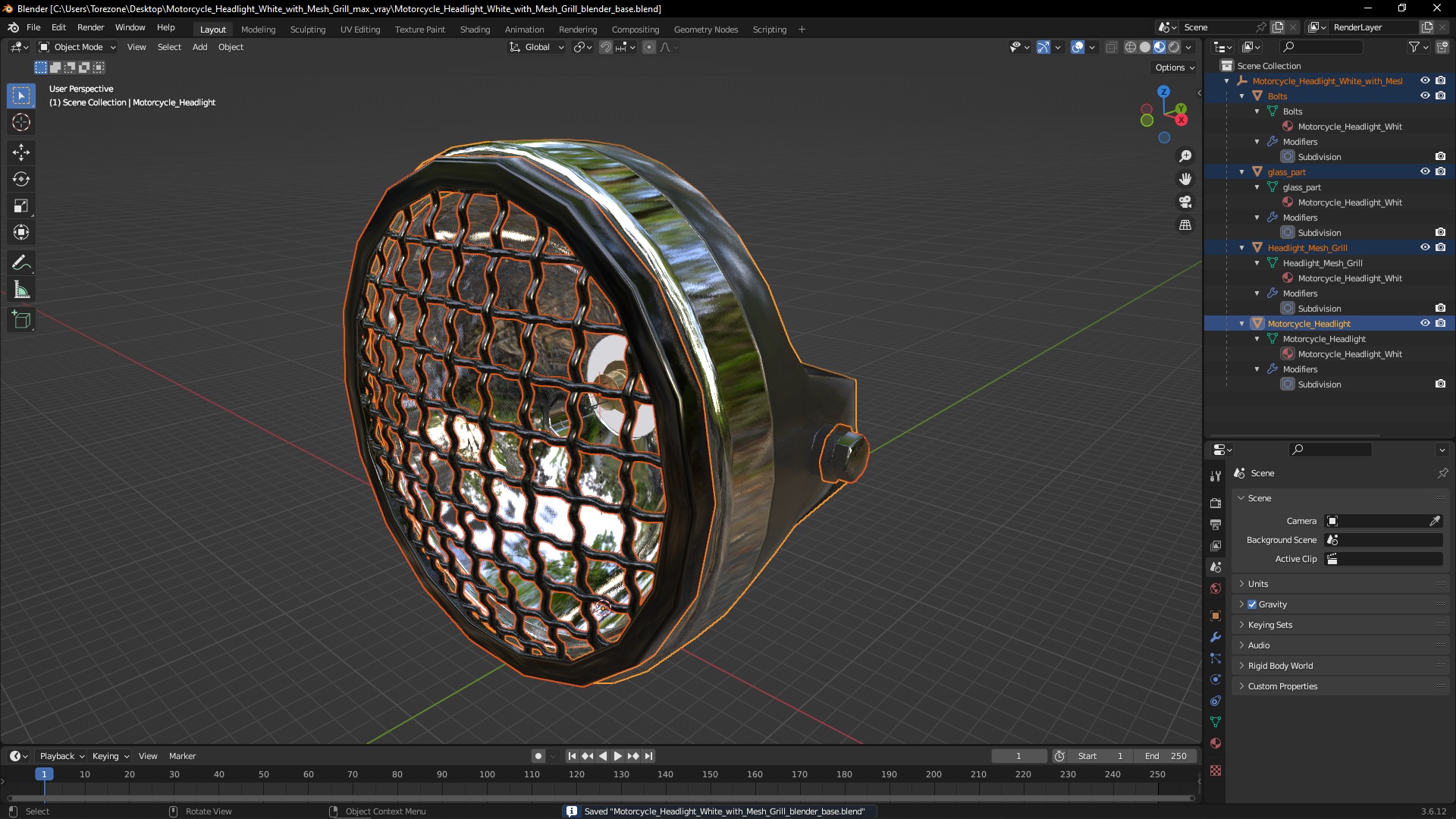Screen dimensions: 1456x819
Task: Open the Object Mode dropdown
Action: (77, 47)
